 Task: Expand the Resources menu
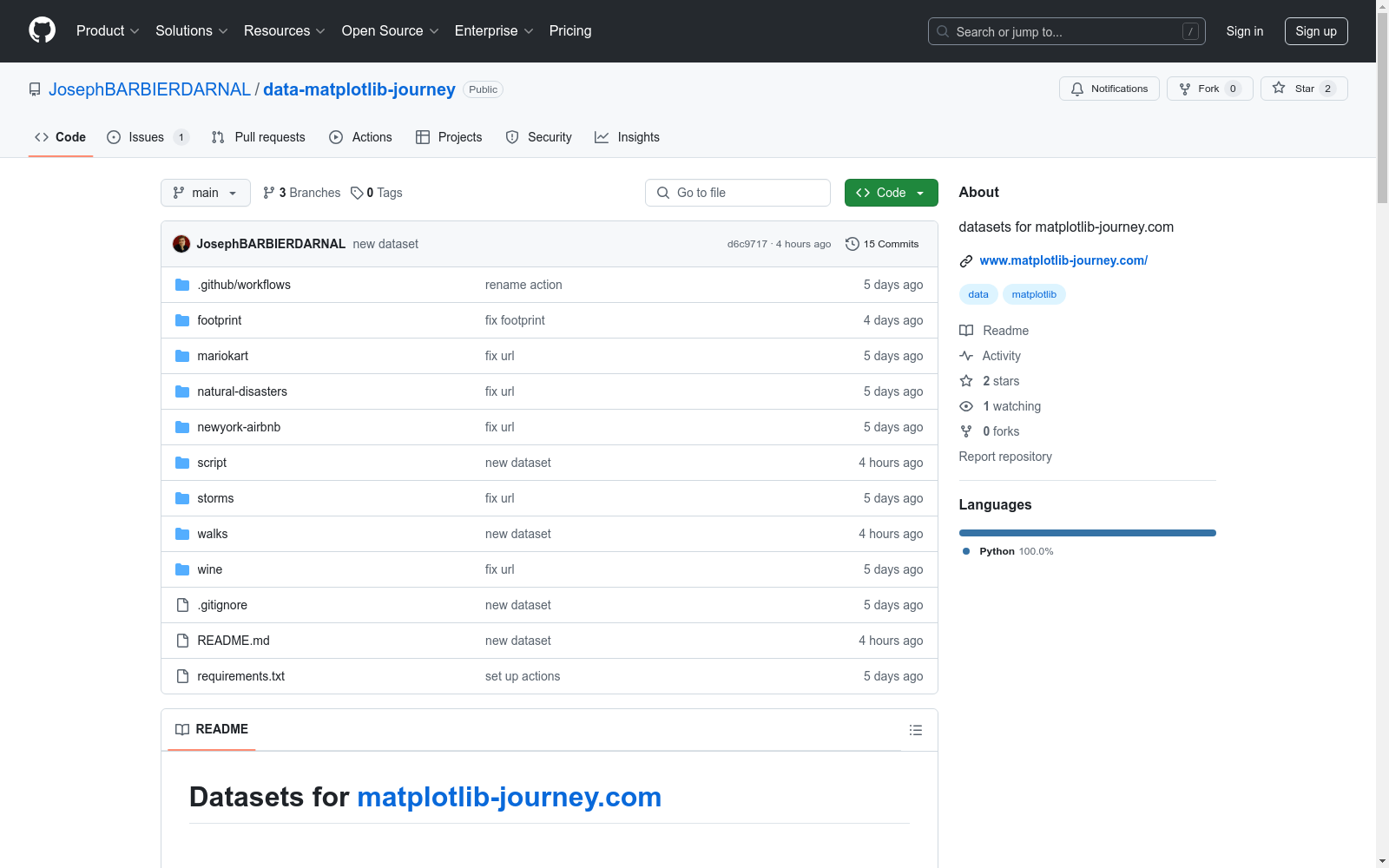[285, 30]
